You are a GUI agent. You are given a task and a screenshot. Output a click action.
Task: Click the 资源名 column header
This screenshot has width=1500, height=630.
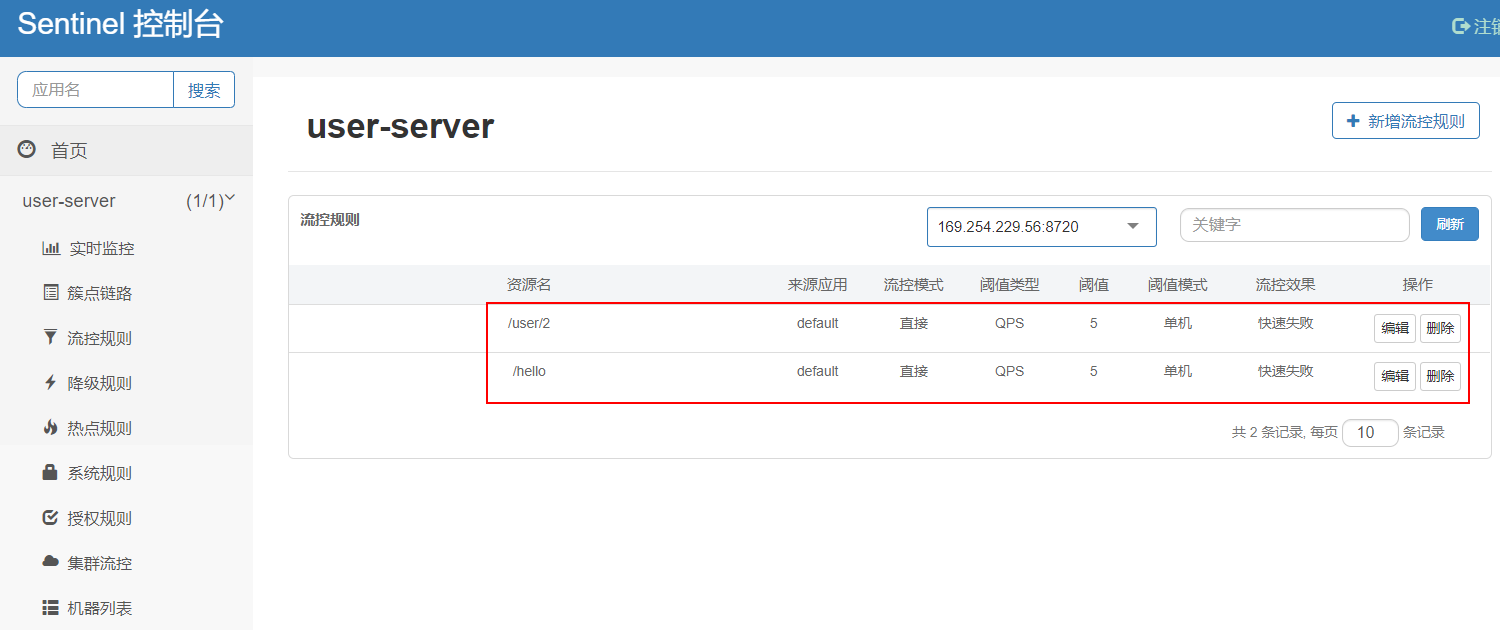[x=529, y=285]
